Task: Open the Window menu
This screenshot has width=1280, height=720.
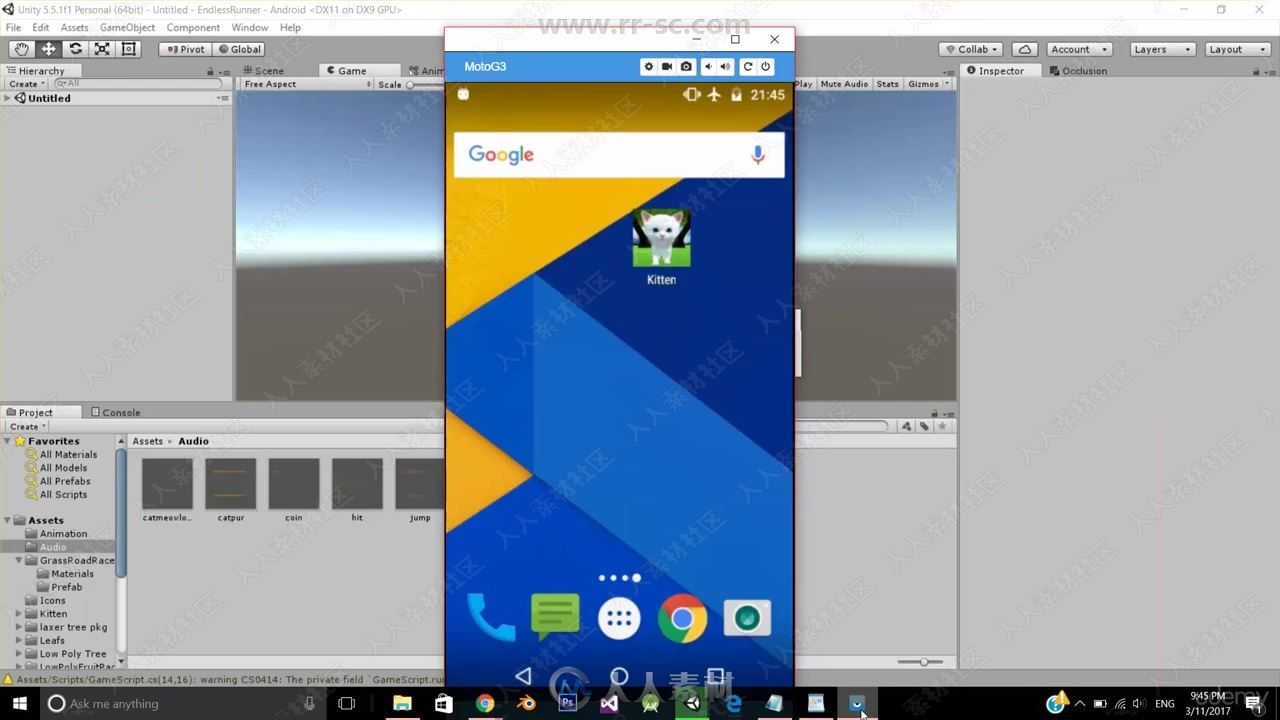Action: click(250, 28)
